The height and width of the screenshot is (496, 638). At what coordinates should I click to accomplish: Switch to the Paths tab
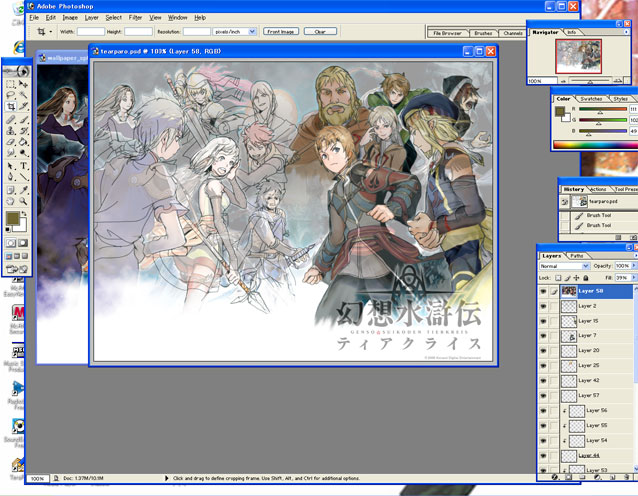pos(577,256)
